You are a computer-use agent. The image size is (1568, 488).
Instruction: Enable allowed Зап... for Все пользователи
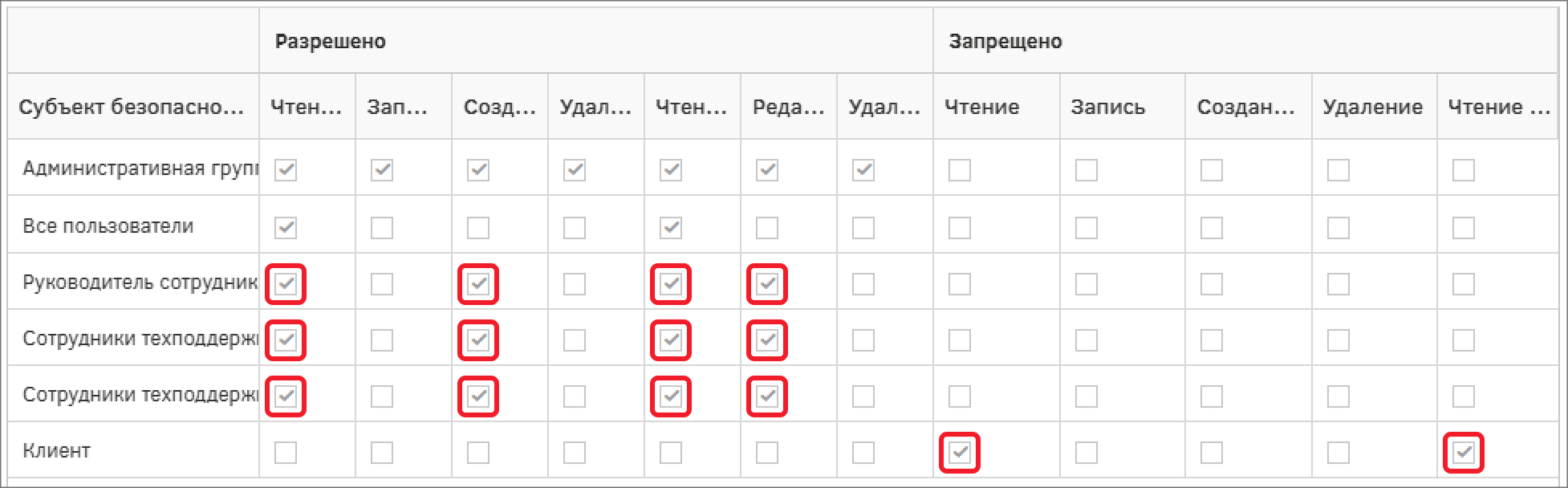coord(382,228)
